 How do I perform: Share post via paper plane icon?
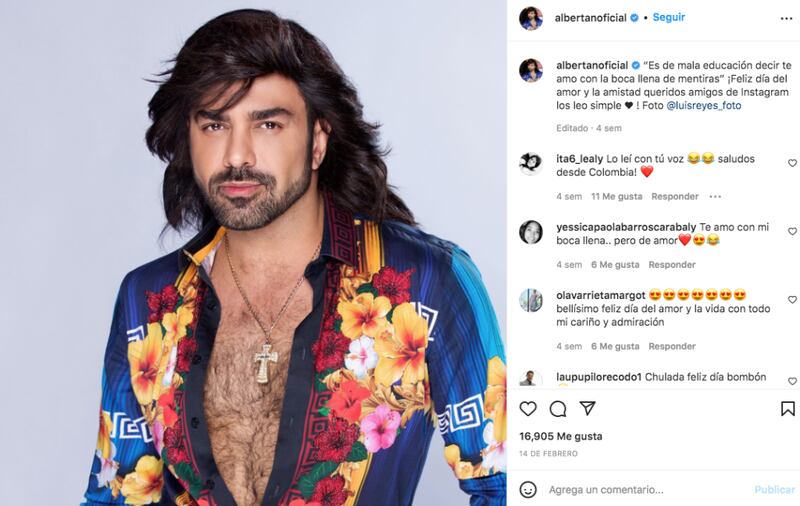pos(587,408)
